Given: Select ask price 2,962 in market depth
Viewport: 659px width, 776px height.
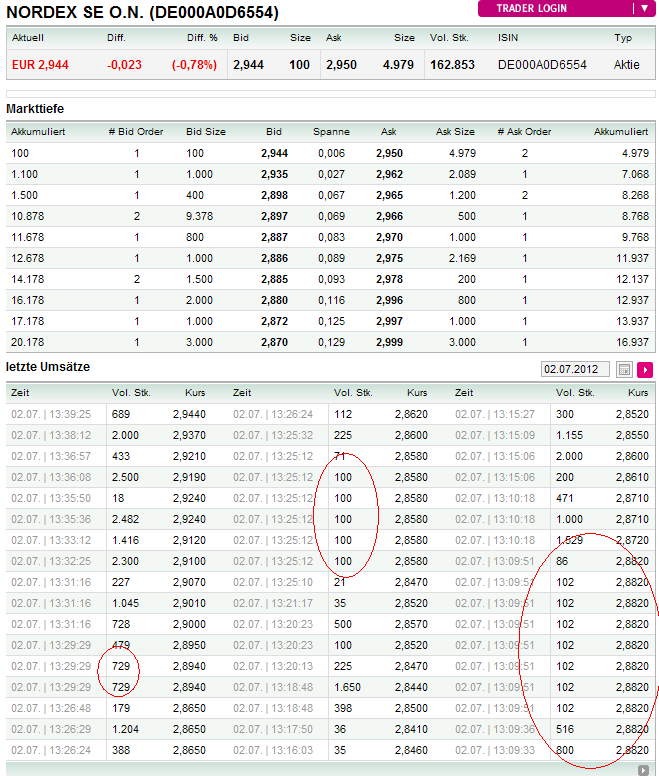Looking at the screenshot, I should [389, 174].
